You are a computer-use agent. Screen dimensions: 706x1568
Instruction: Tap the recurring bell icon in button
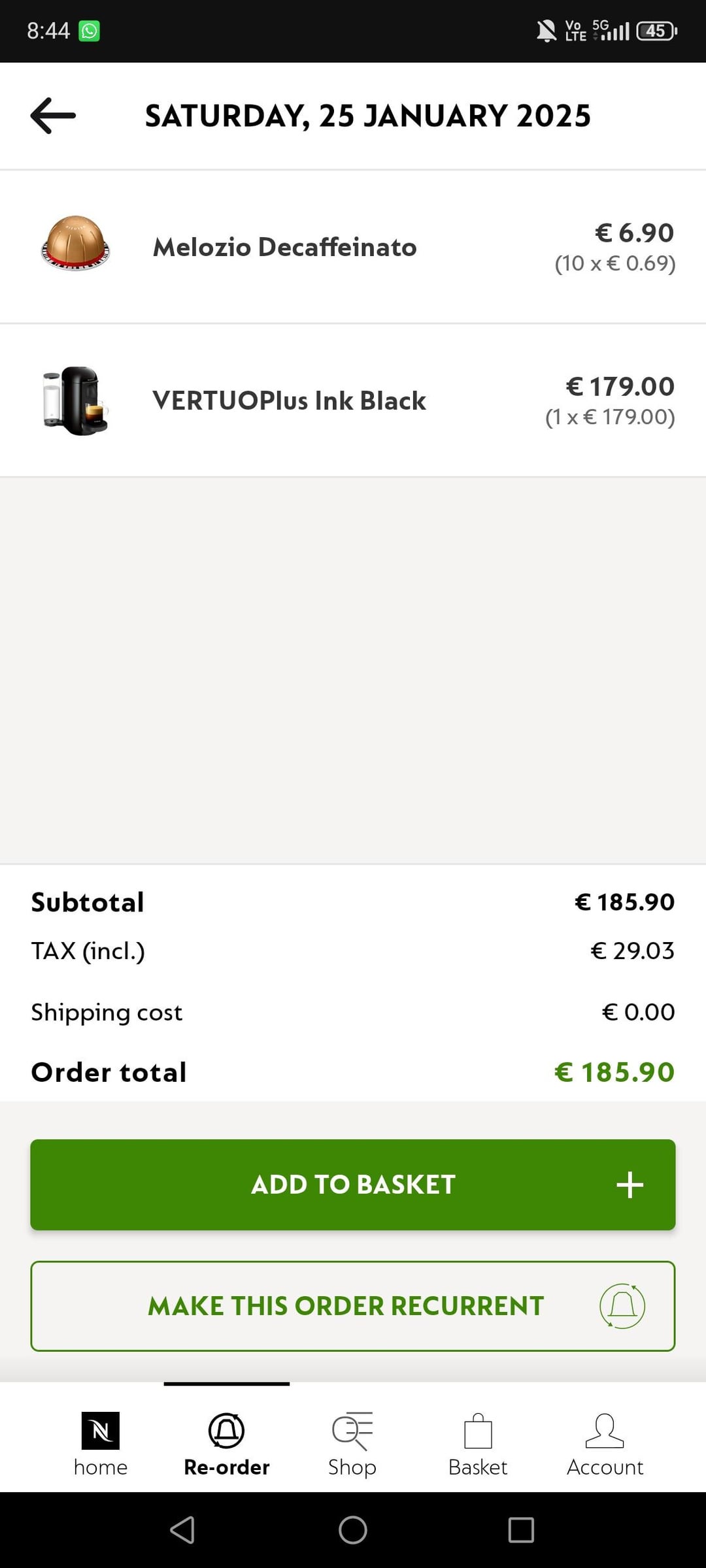click(622, 1306)
